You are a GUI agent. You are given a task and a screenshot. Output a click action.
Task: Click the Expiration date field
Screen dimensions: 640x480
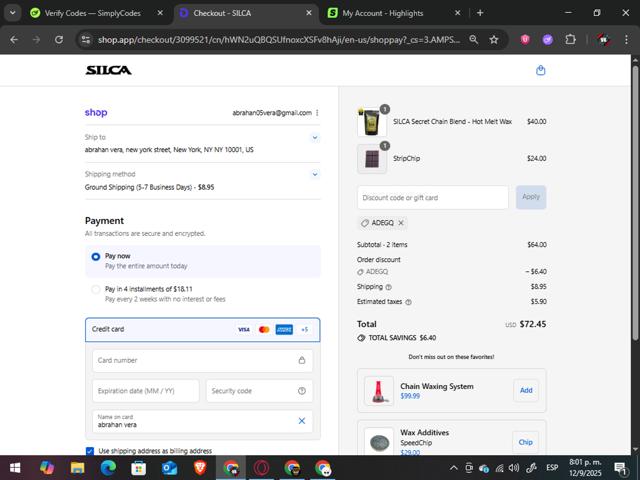click(146, 391)
